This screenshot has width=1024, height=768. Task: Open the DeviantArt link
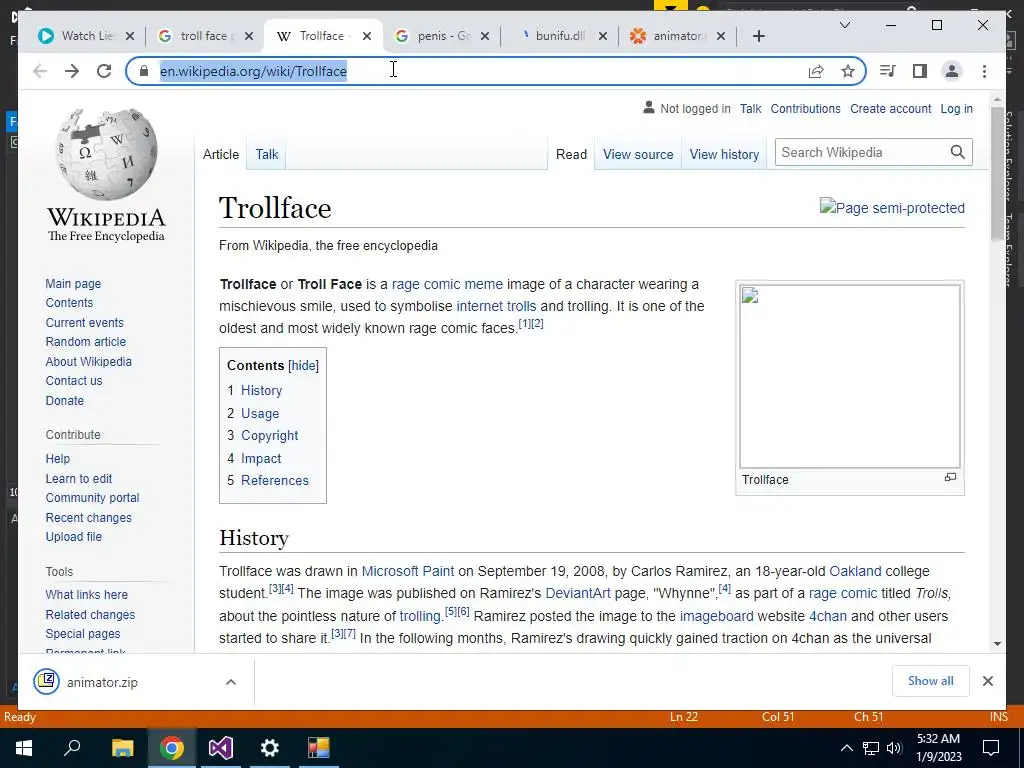point(577,593)
